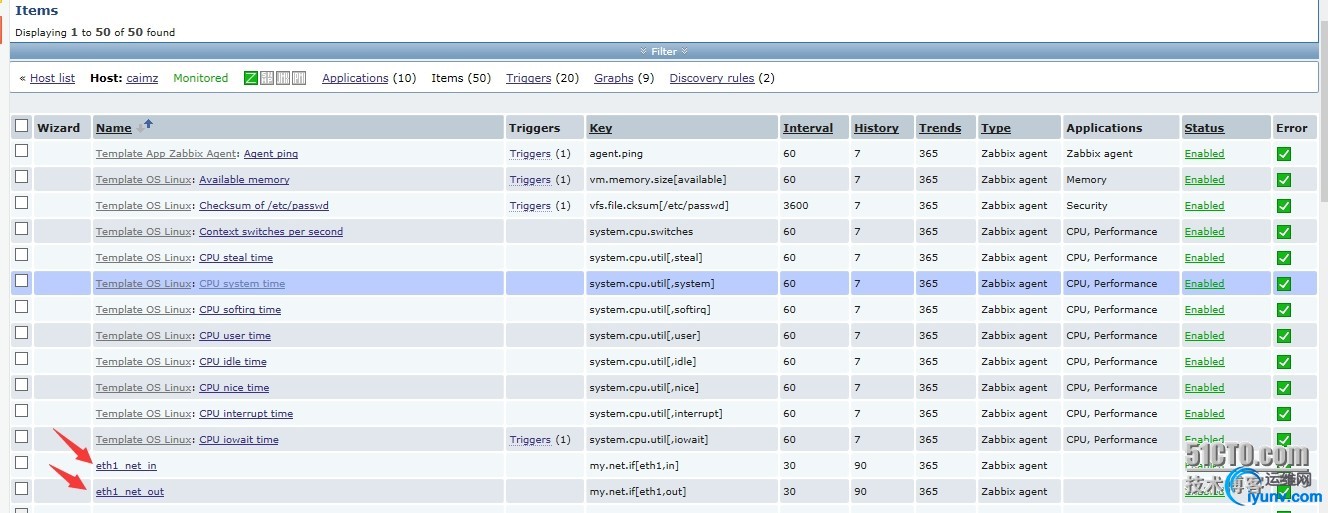Click the SNMP availability icon
1328x513 pixels.
(267, 78)
